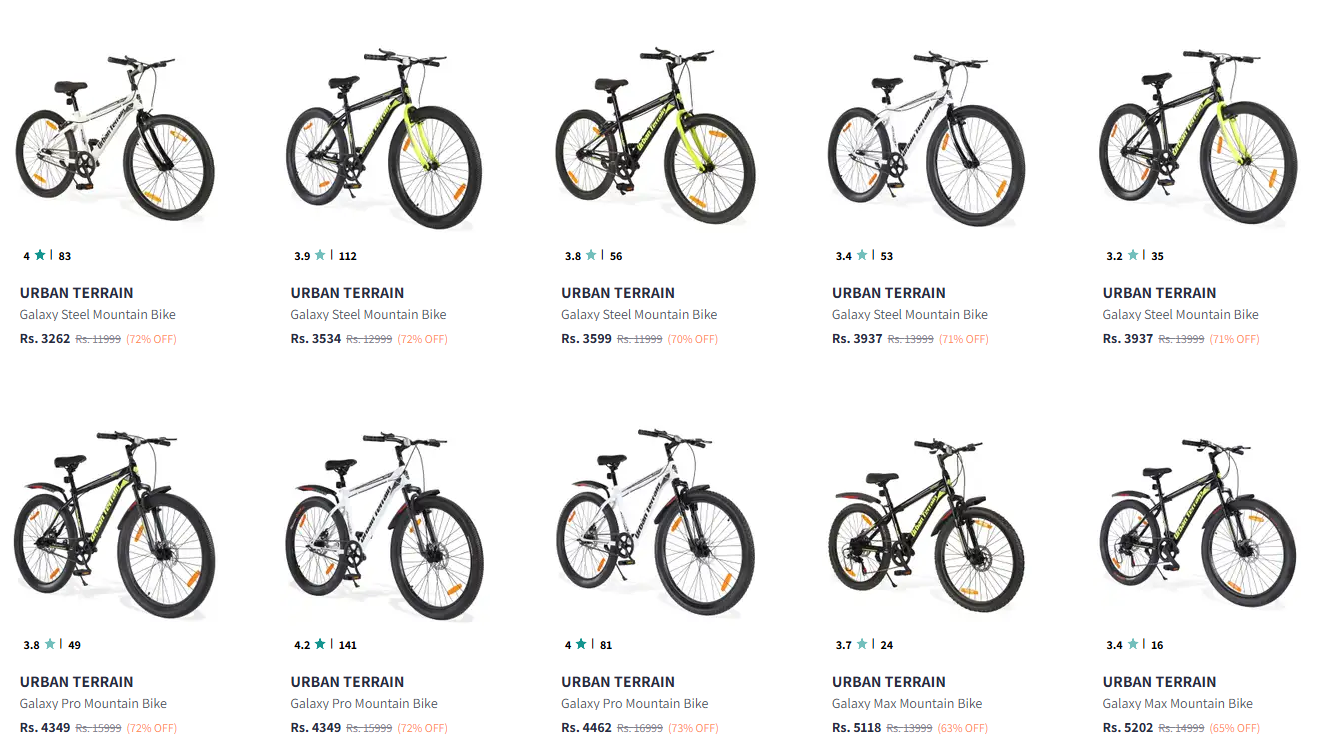Image resolution: width=1321 pixels, height=748 pixels.
Task: Click the rating star with 56 reviews
Action: tap(591, 255)
